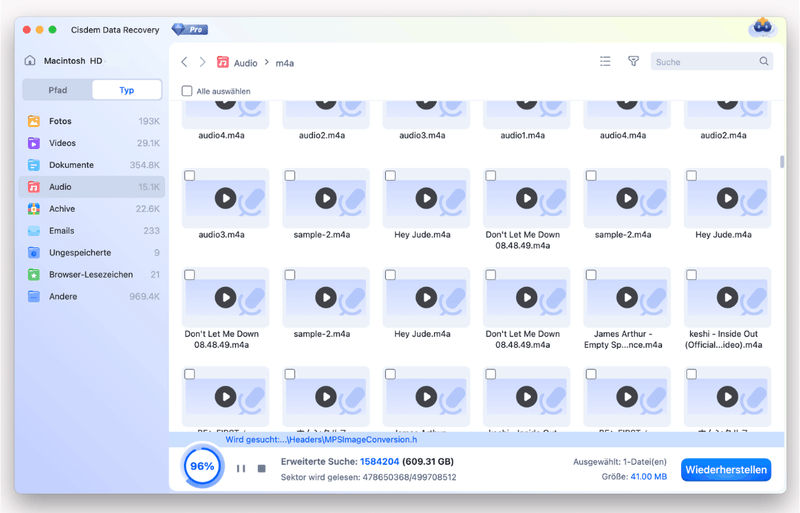The width and height of the screenshot is (800, 513).
Task: Click the home icon beside Macintosh HD
Action: [30, 61]
